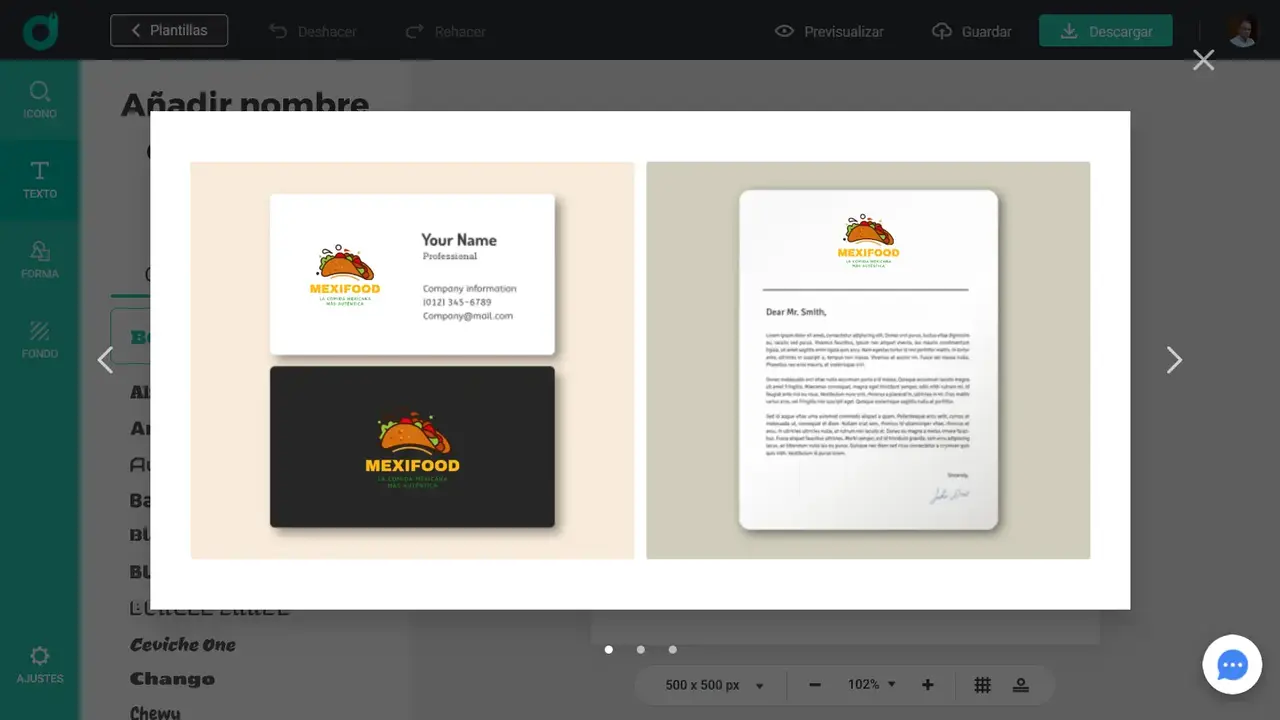1280x720 pixels.
Task: Click the Descargar download button
Action: (x=1106, y=31)
